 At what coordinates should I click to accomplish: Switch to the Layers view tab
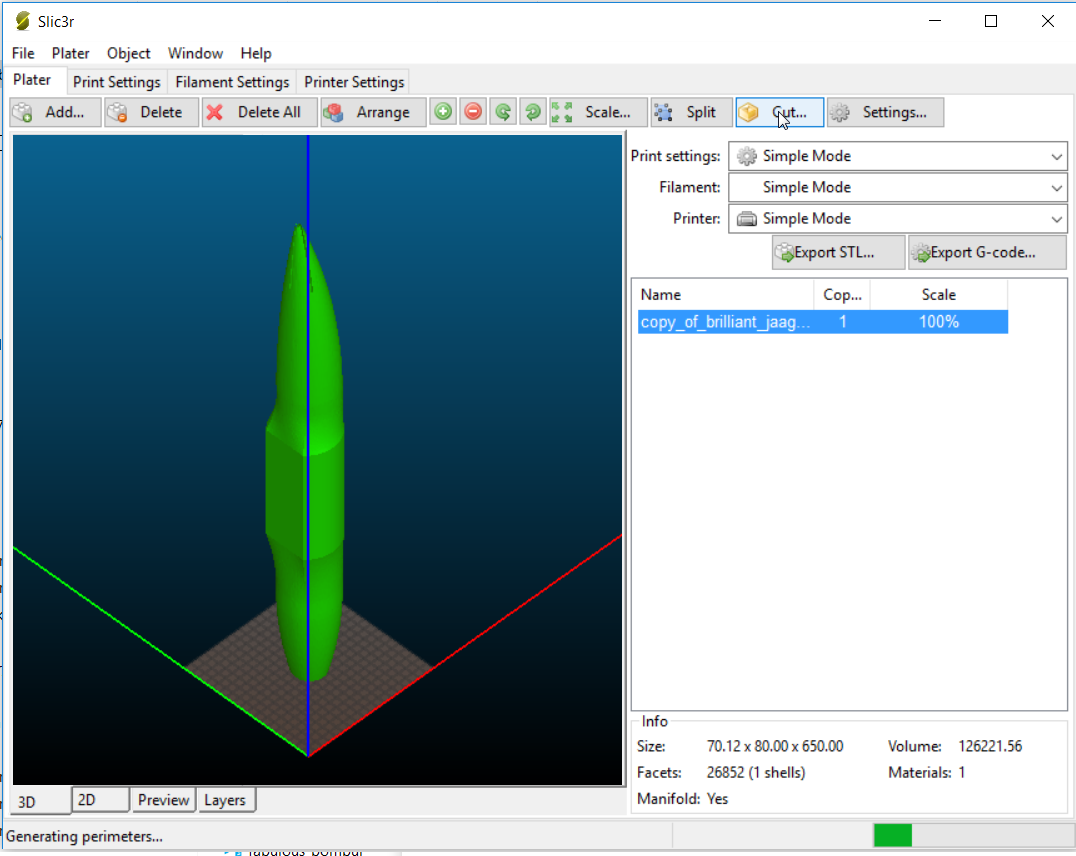[x=225, y=800]
